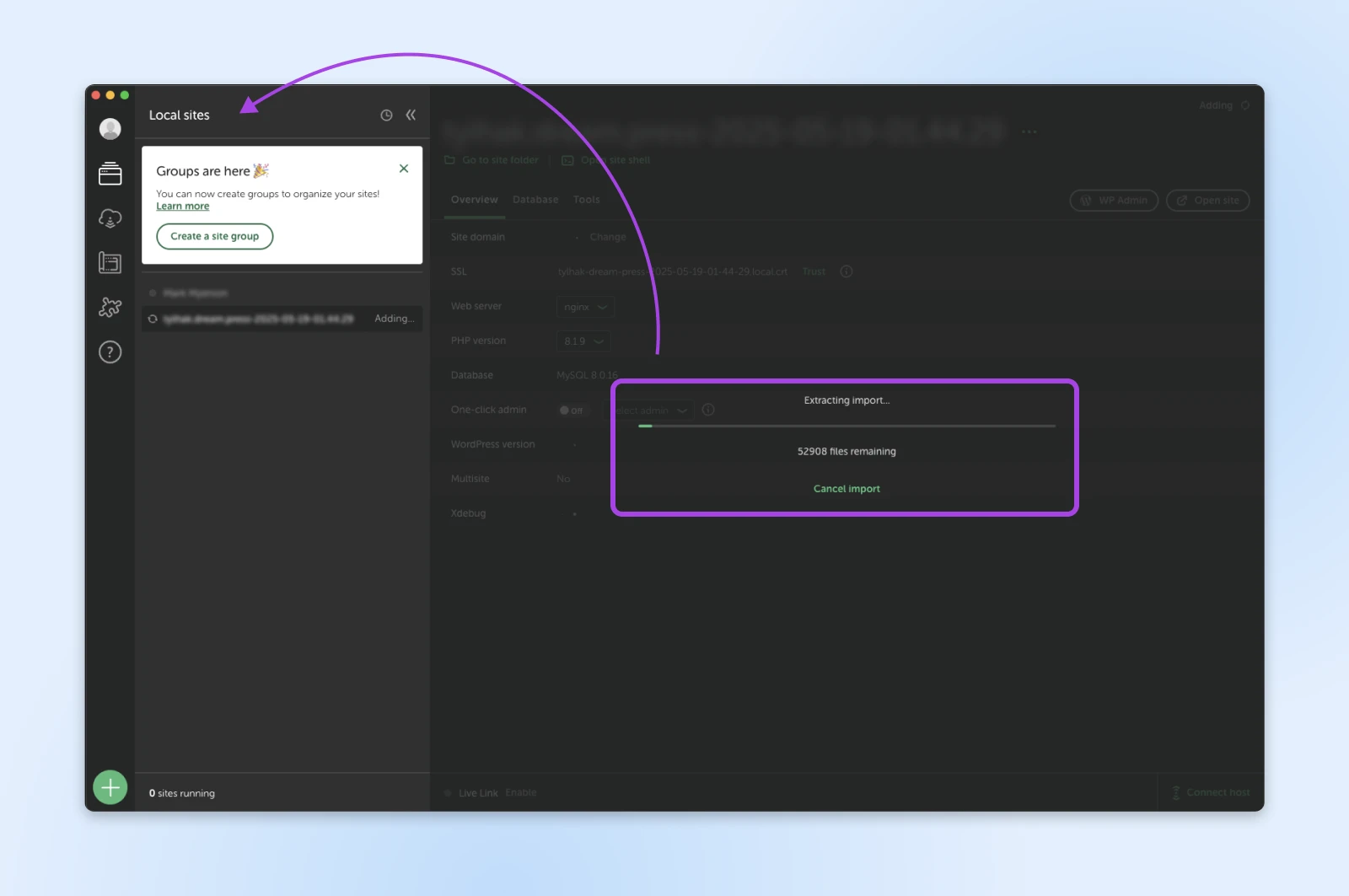Image resolution: width=1349 pixels, height=896 pixels.
Task: Dismiss the Groups are here notice
Action: click(x=404, y=169)
